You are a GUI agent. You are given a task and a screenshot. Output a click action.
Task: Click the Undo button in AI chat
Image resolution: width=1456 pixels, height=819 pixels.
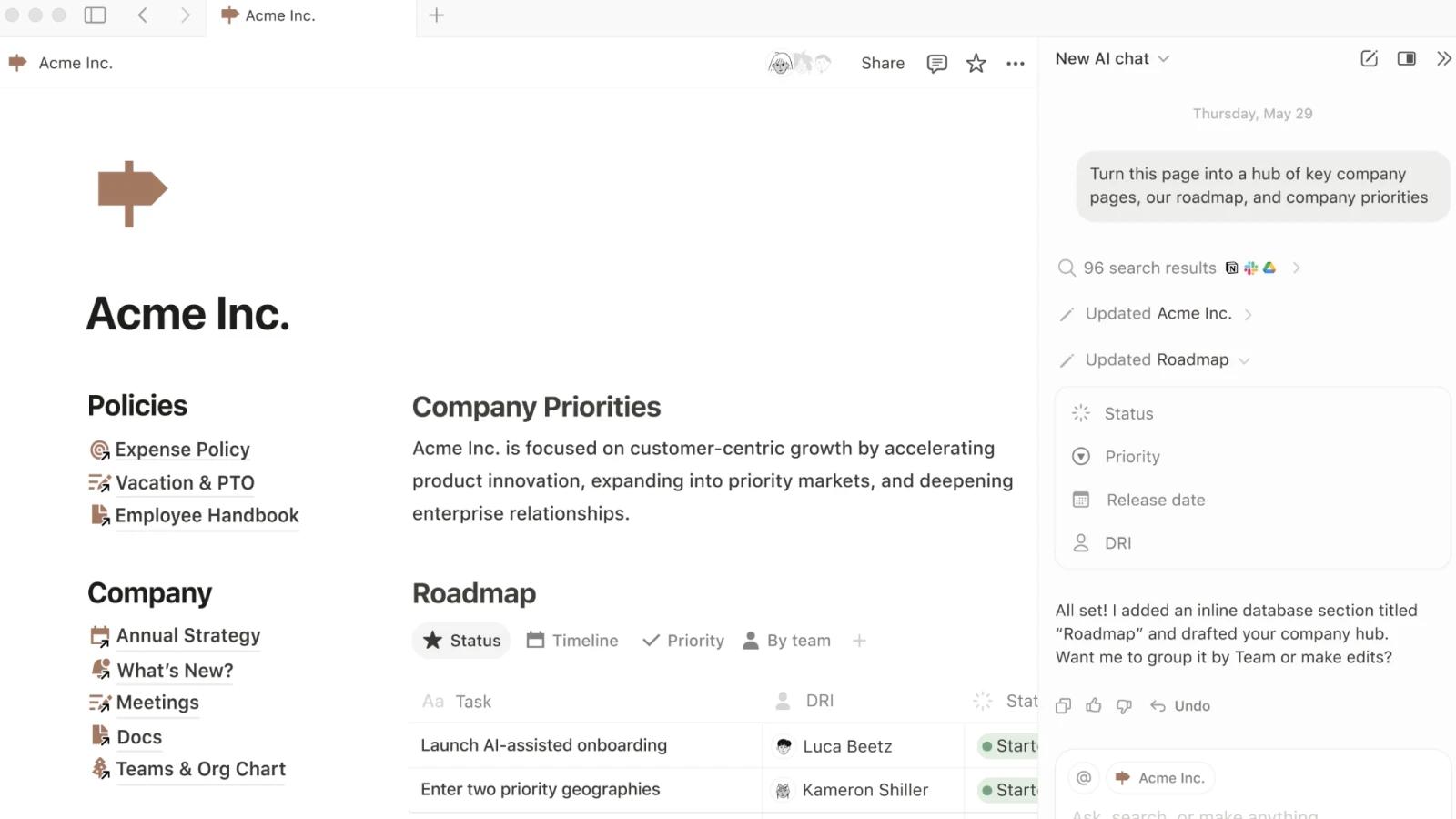1180,705
